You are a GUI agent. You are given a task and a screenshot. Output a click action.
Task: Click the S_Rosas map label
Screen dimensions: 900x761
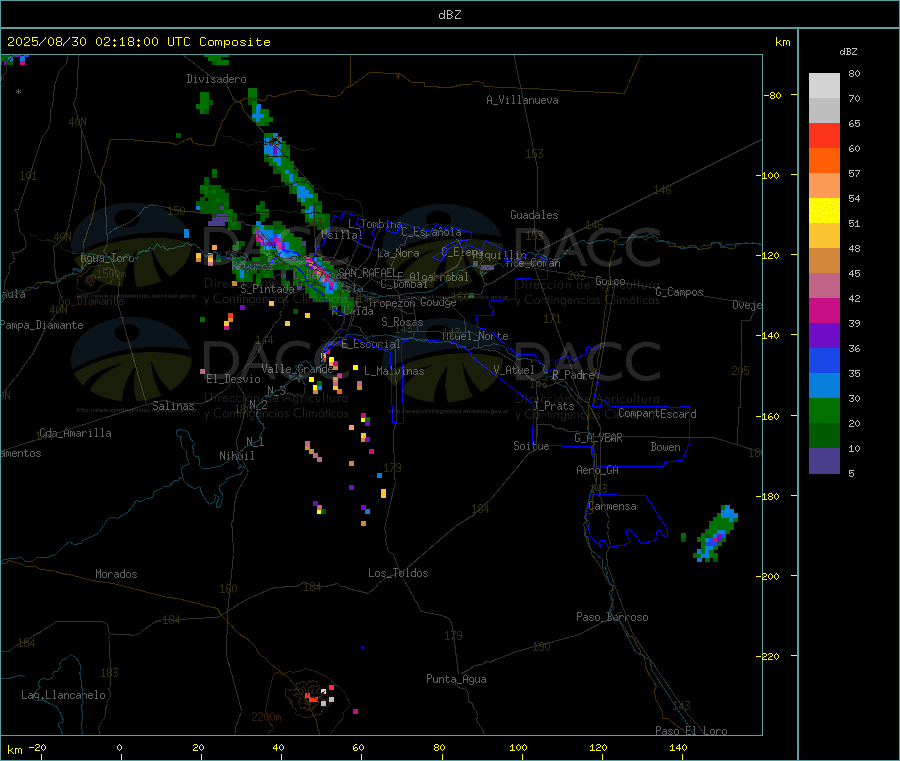click(x=402, y=322)
